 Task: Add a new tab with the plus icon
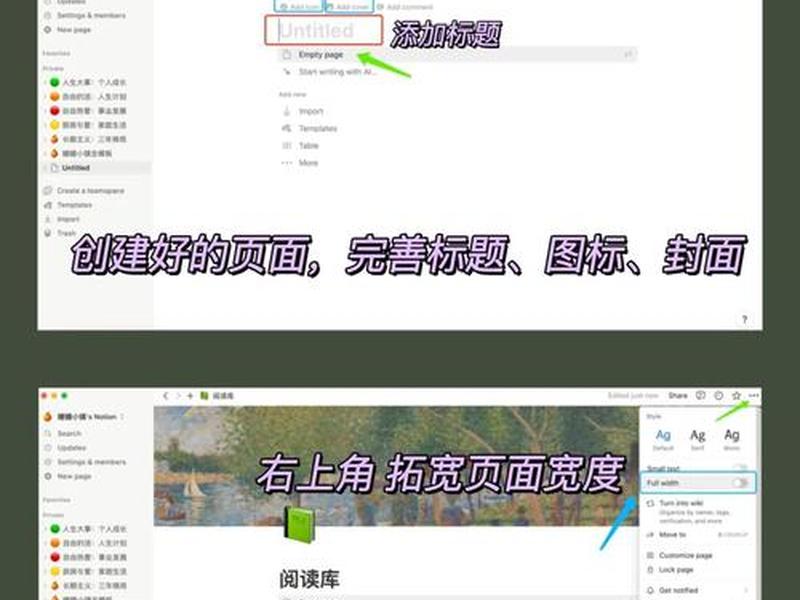(190, 395)
